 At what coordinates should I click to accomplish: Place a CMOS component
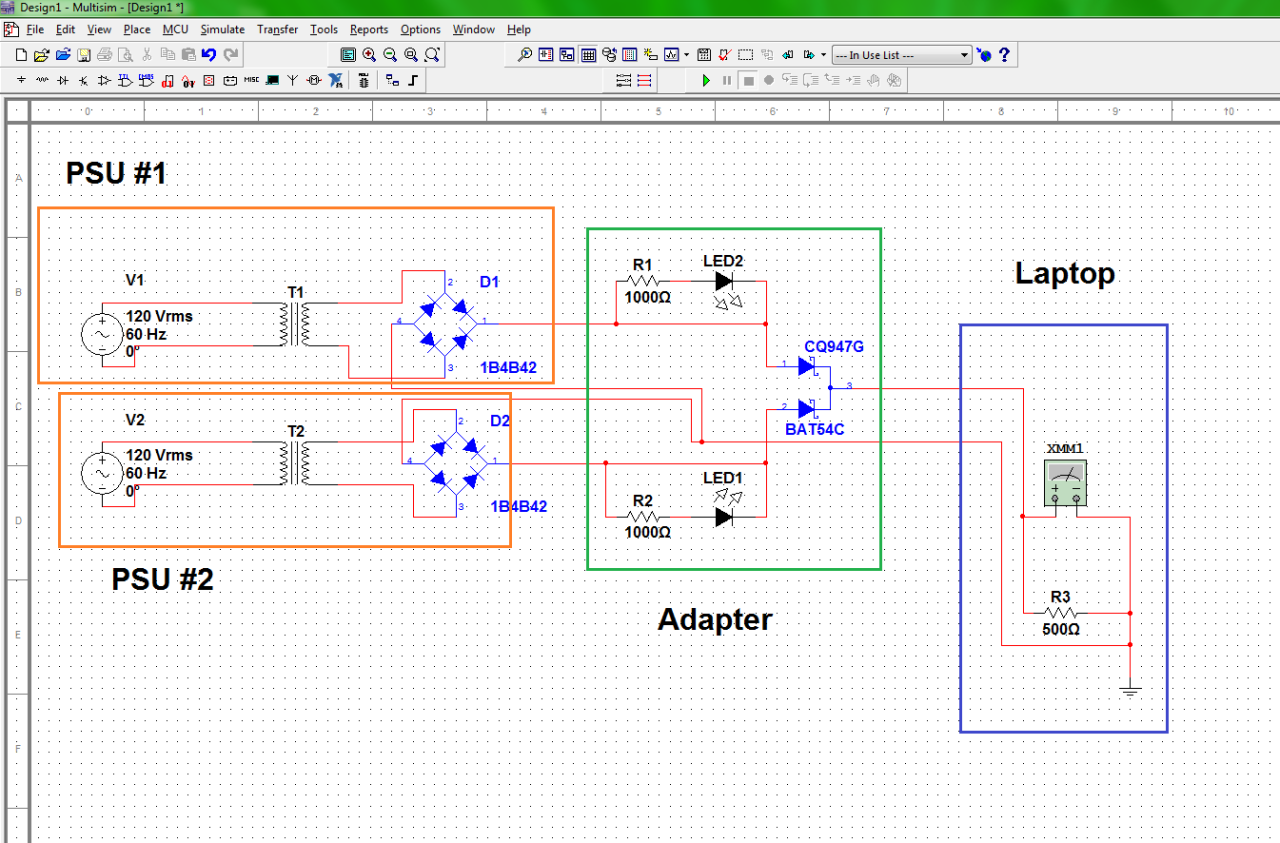(146, 80)
